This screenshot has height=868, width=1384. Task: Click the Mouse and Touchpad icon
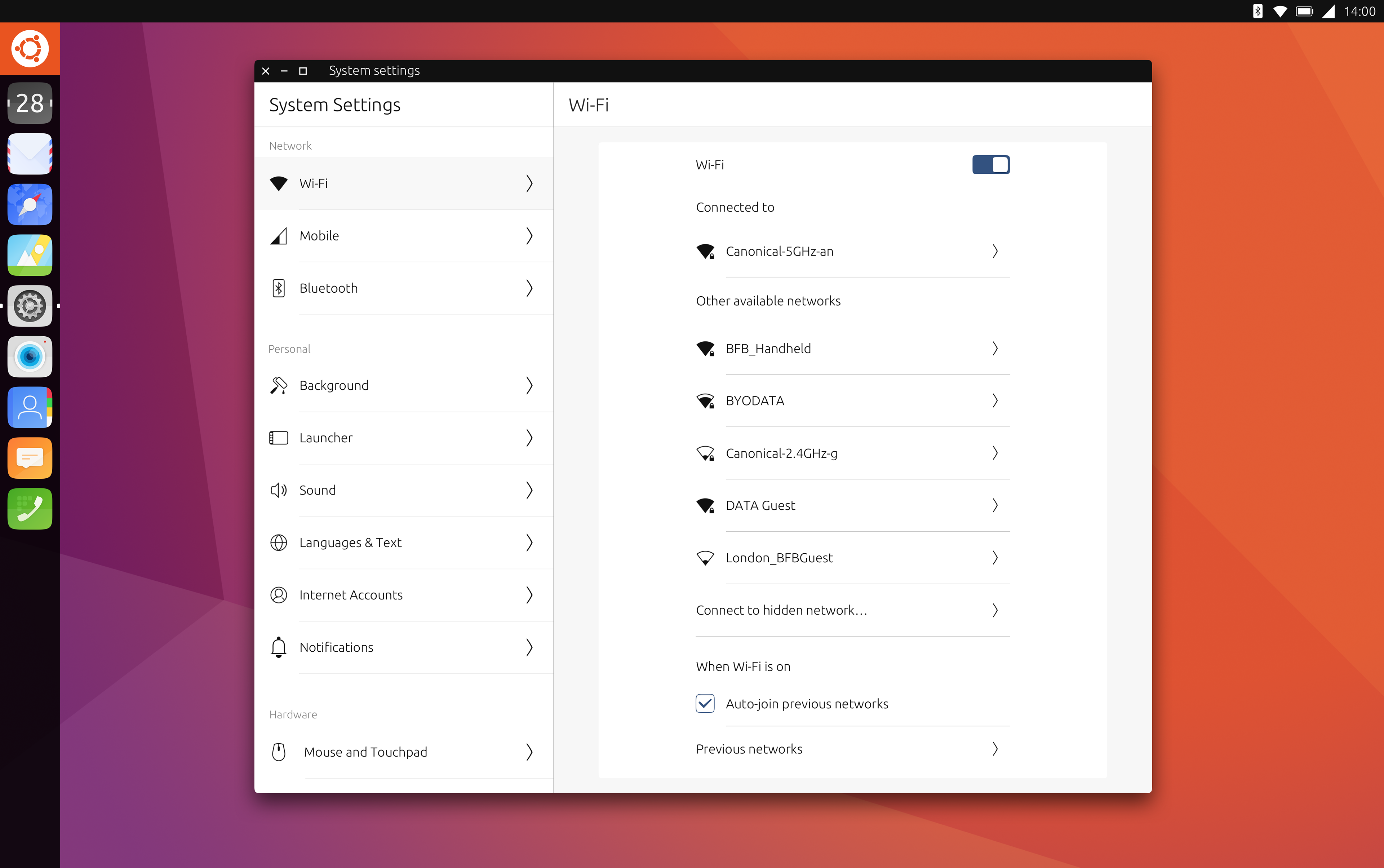pyautogui.click(x=278, y=752)
